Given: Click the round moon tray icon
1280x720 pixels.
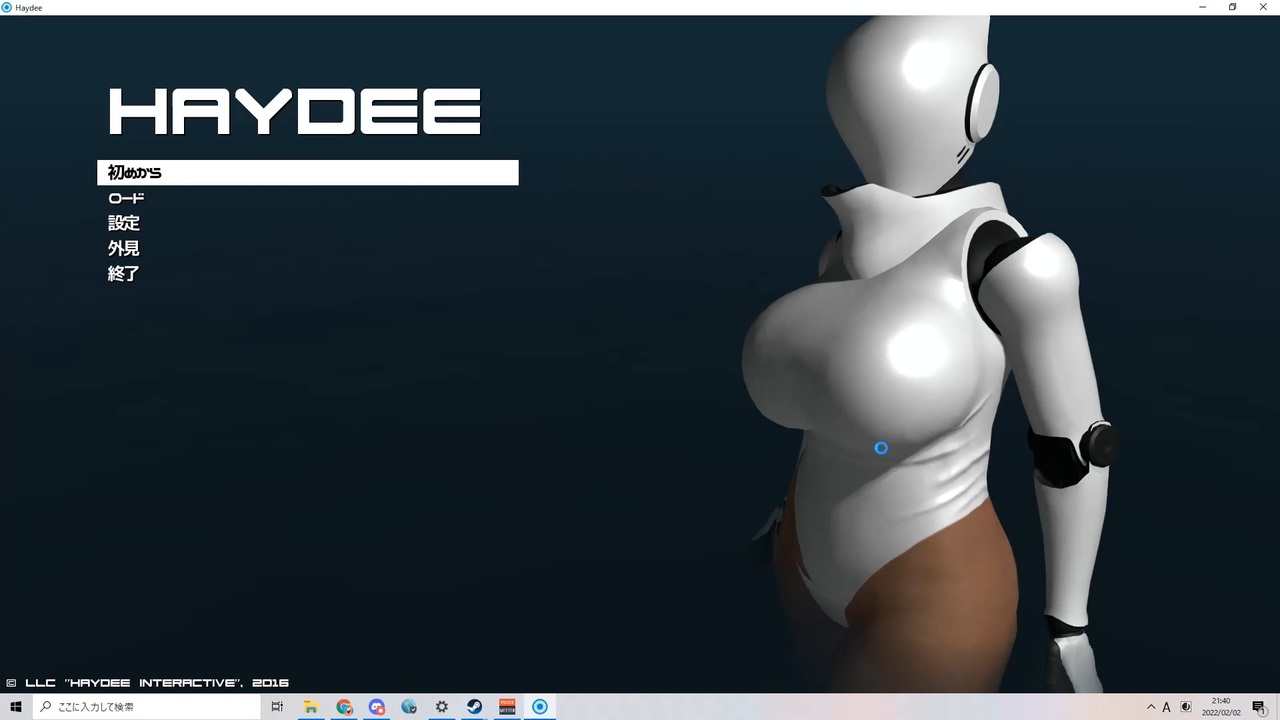Looking at the screenshot, I should (x=1185, y=707).
